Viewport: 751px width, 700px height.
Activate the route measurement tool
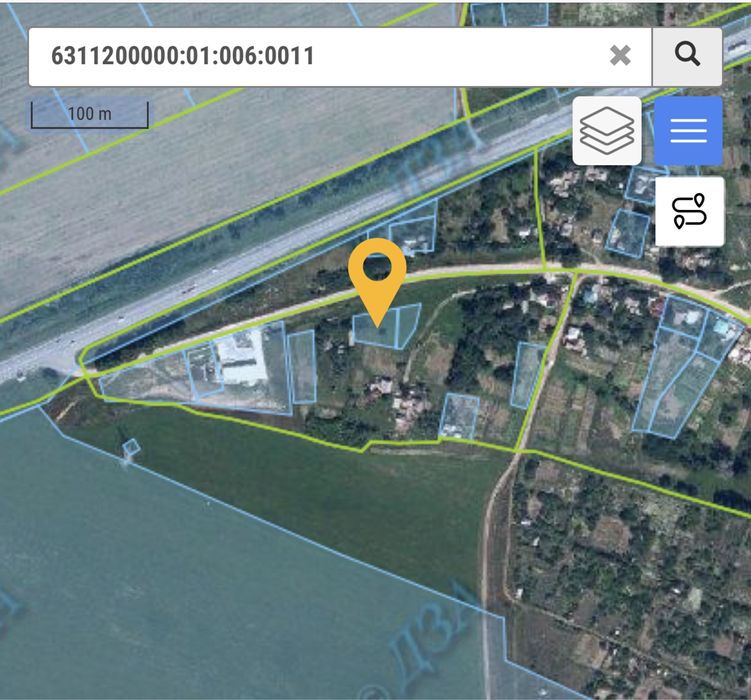pyautogui.click(x=689, y=211)
